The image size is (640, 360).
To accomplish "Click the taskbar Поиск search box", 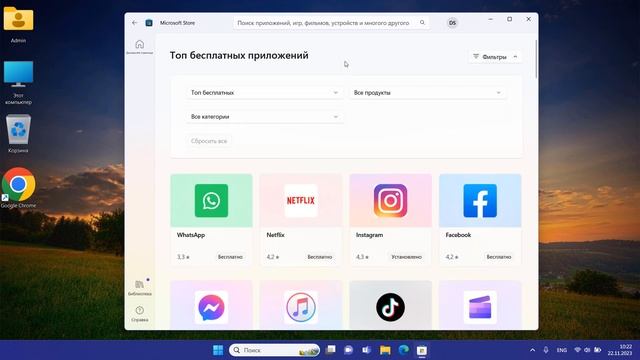I will [x=274, y=350].
